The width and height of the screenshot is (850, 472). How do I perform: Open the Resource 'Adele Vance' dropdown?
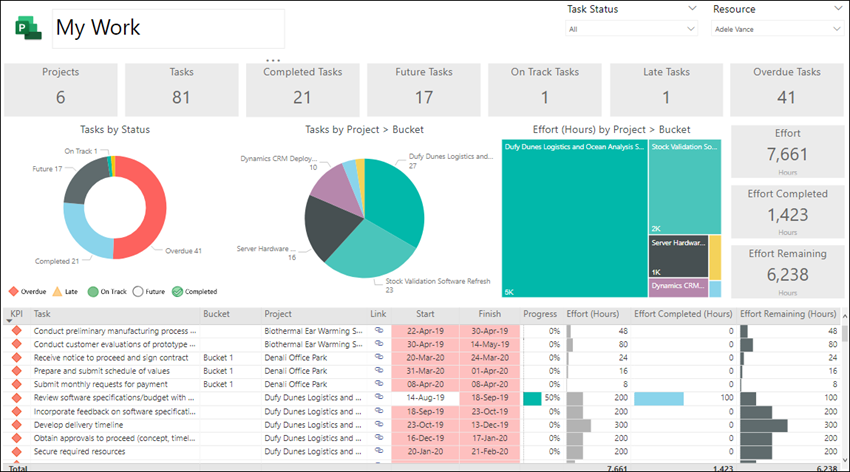[777, 29]
